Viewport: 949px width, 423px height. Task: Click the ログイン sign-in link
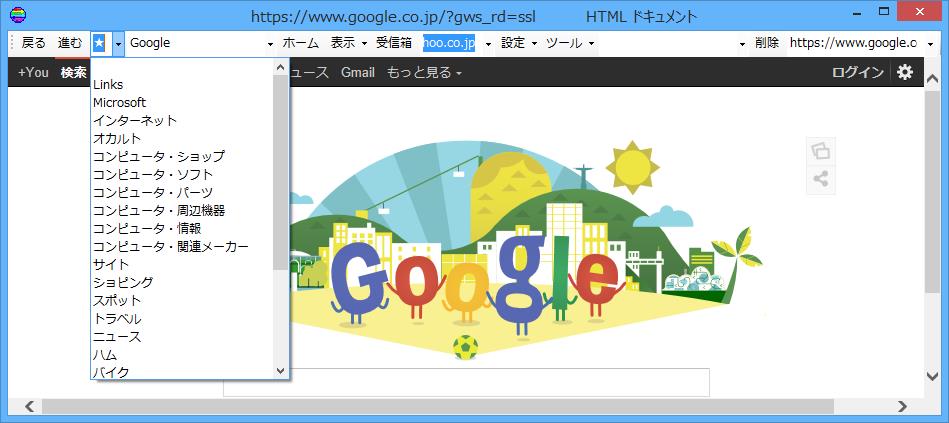(858, 73)
